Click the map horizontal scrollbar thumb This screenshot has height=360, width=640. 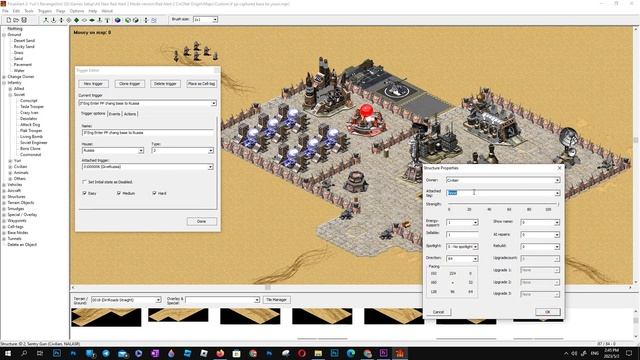pyautogui.click(x=268, y=288)
